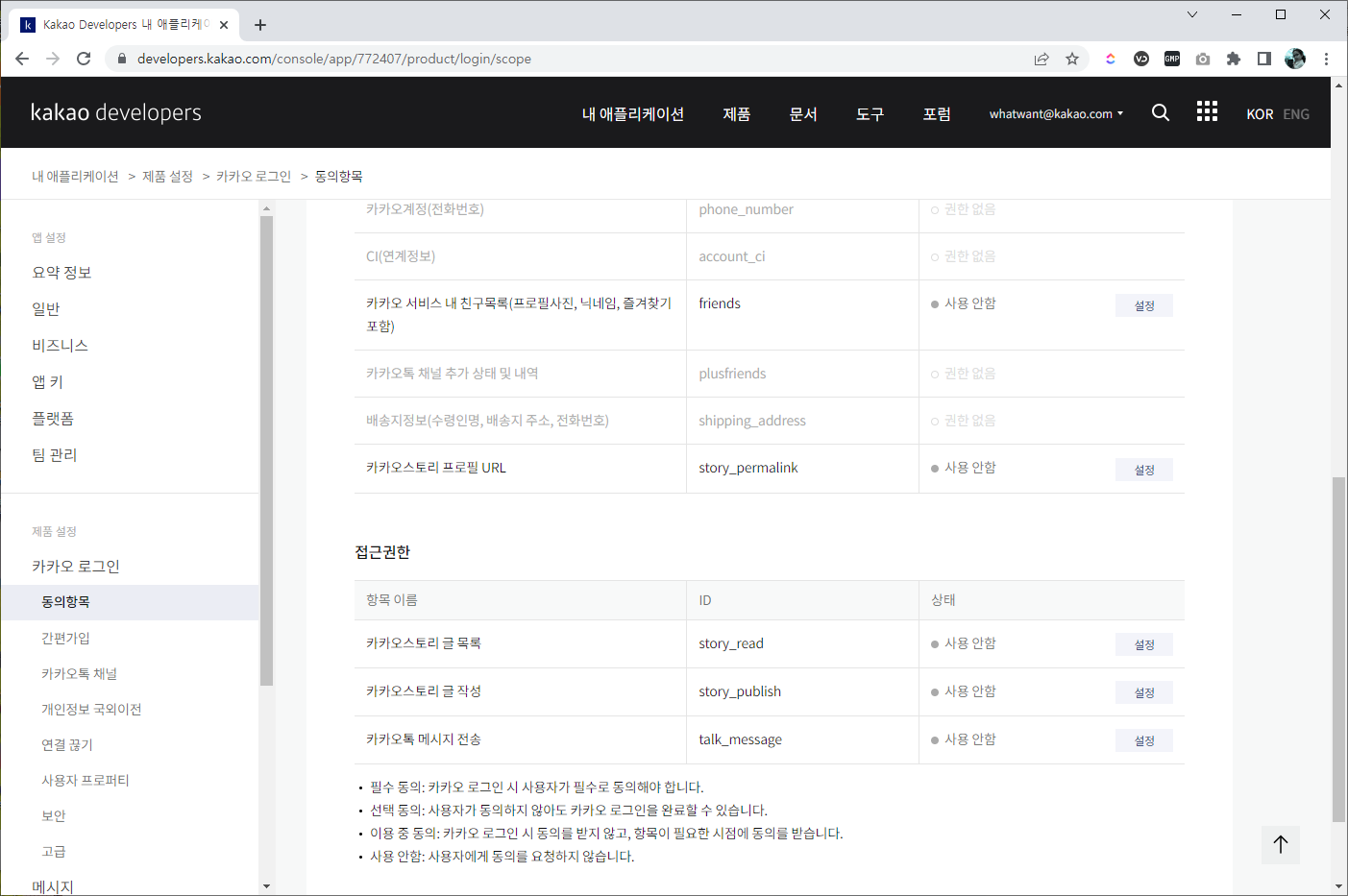Open 도구 in top menu
Viewport: 1348px width, 896px height.
[x=870, y=113]
